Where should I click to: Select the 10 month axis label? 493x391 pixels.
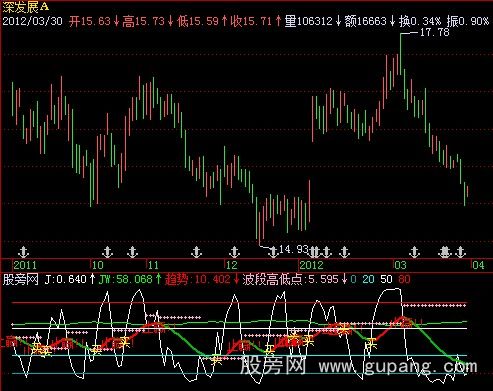click(x=98, y=265)
